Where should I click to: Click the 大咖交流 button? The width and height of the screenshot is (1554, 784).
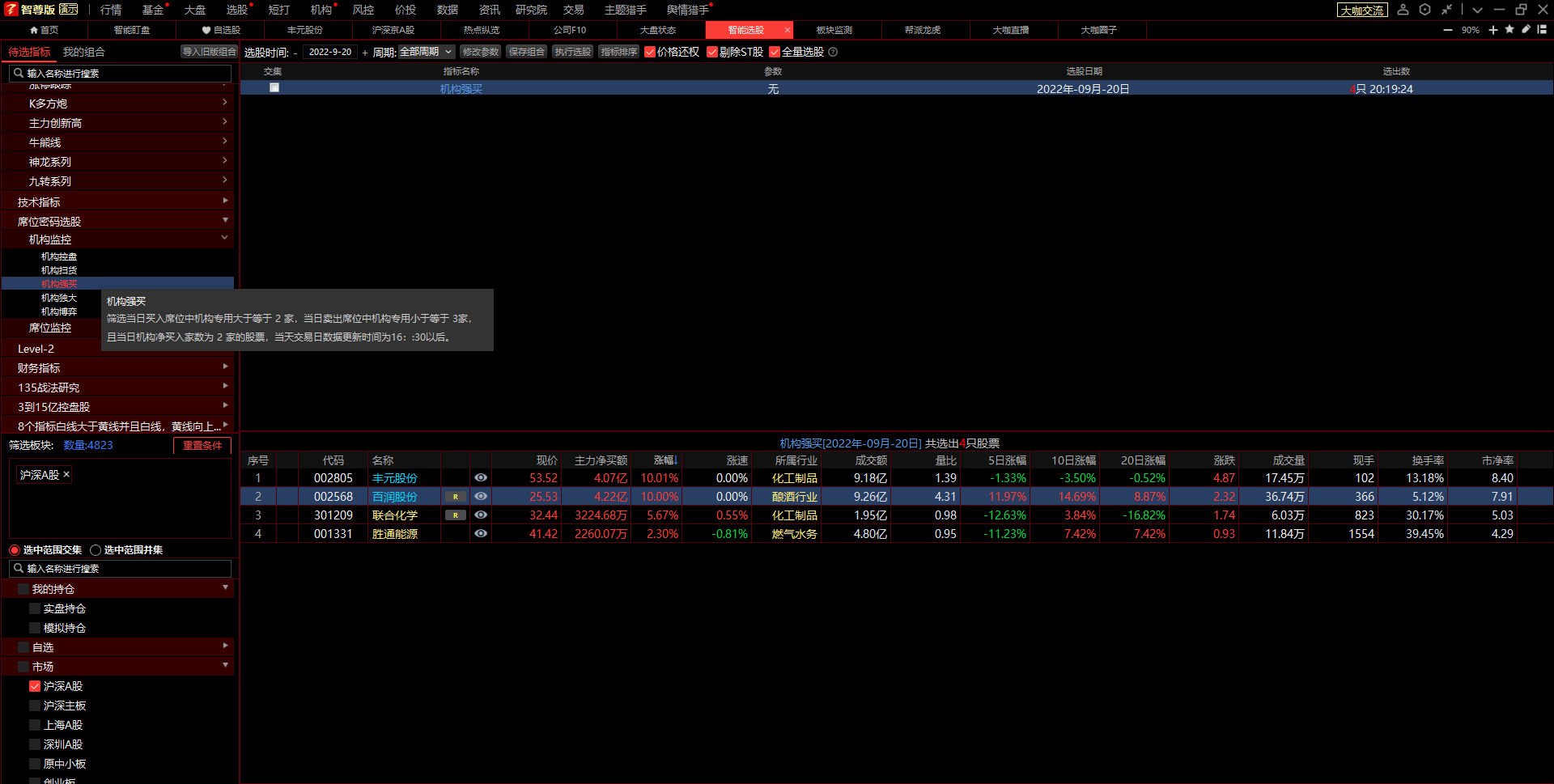click(1362, 11)
